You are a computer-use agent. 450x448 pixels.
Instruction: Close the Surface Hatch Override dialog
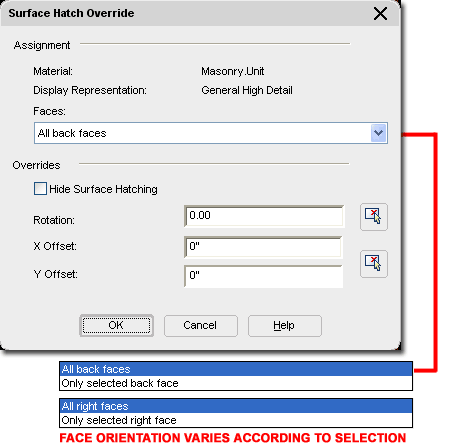pos(380,14)
